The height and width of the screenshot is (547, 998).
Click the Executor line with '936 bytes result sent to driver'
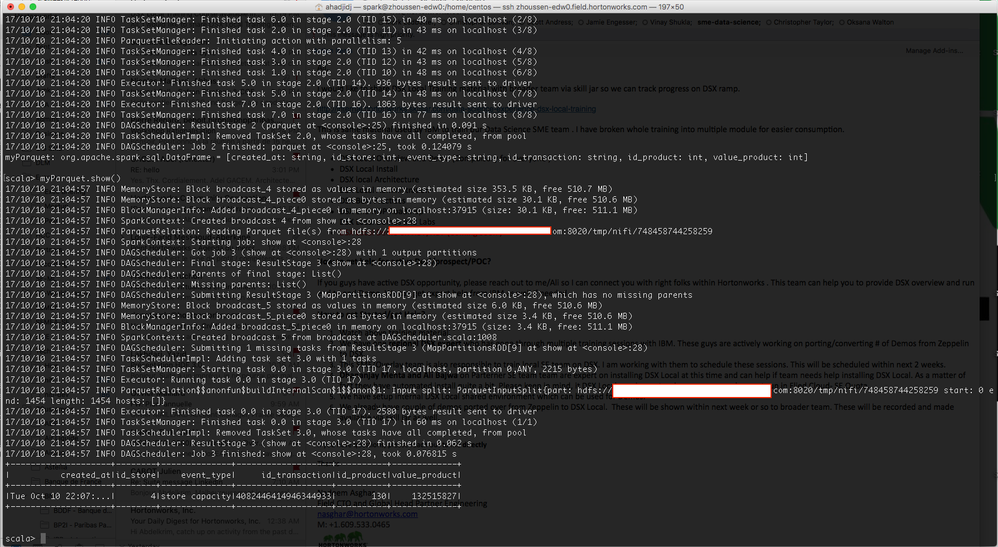(x=268, y=83)
